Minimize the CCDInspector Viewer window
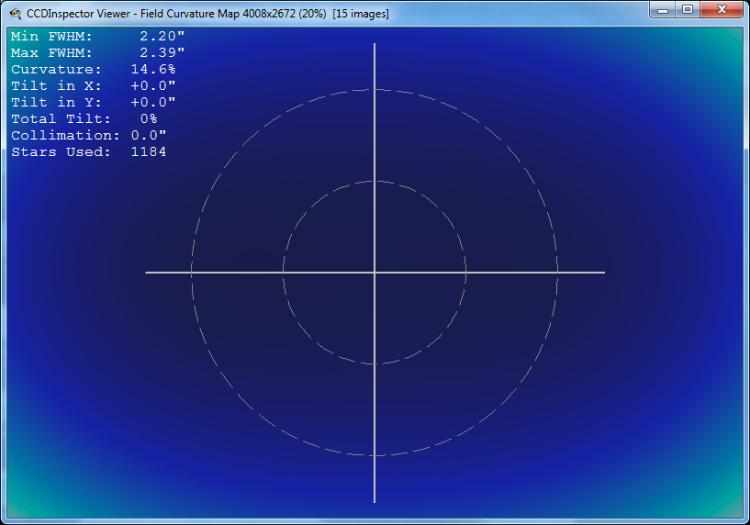 coord(662,10)
